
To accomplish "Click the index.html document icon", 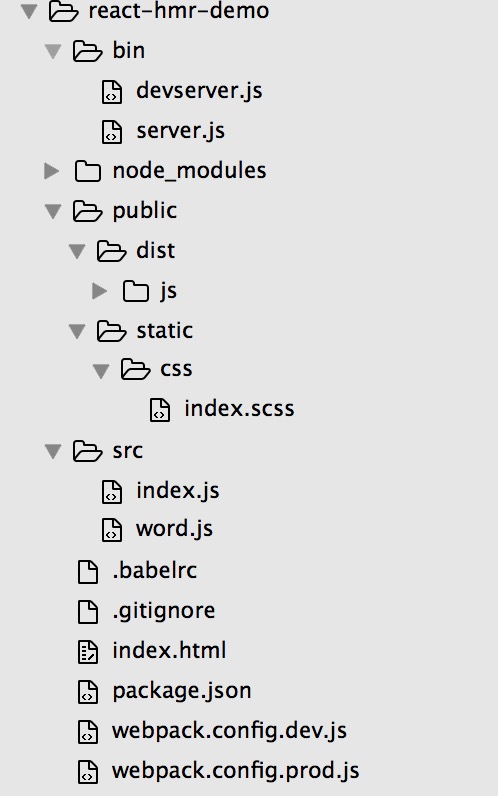I will coord(87,651).
